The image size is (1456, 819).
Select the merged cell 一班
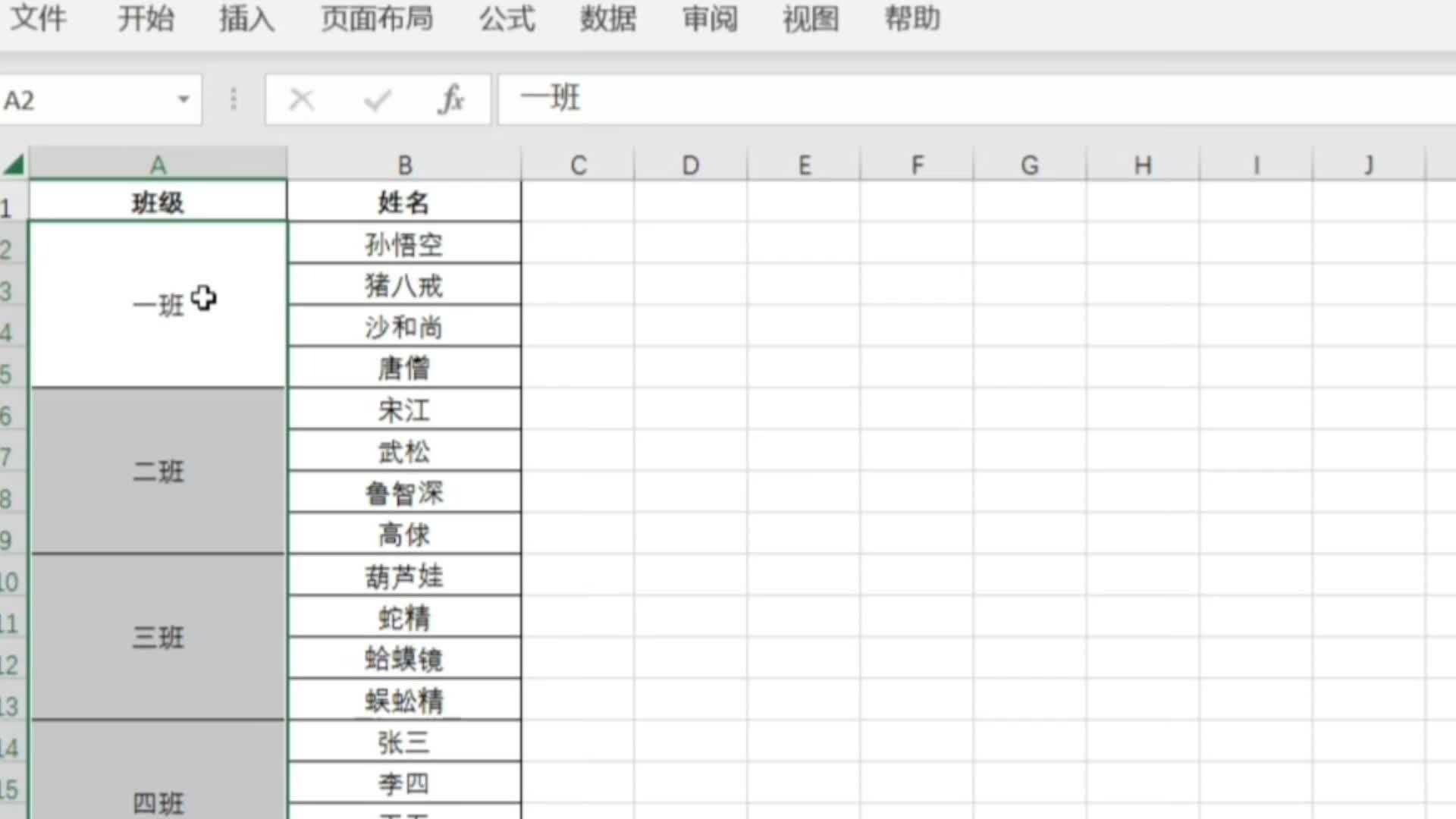click(158, 305)
